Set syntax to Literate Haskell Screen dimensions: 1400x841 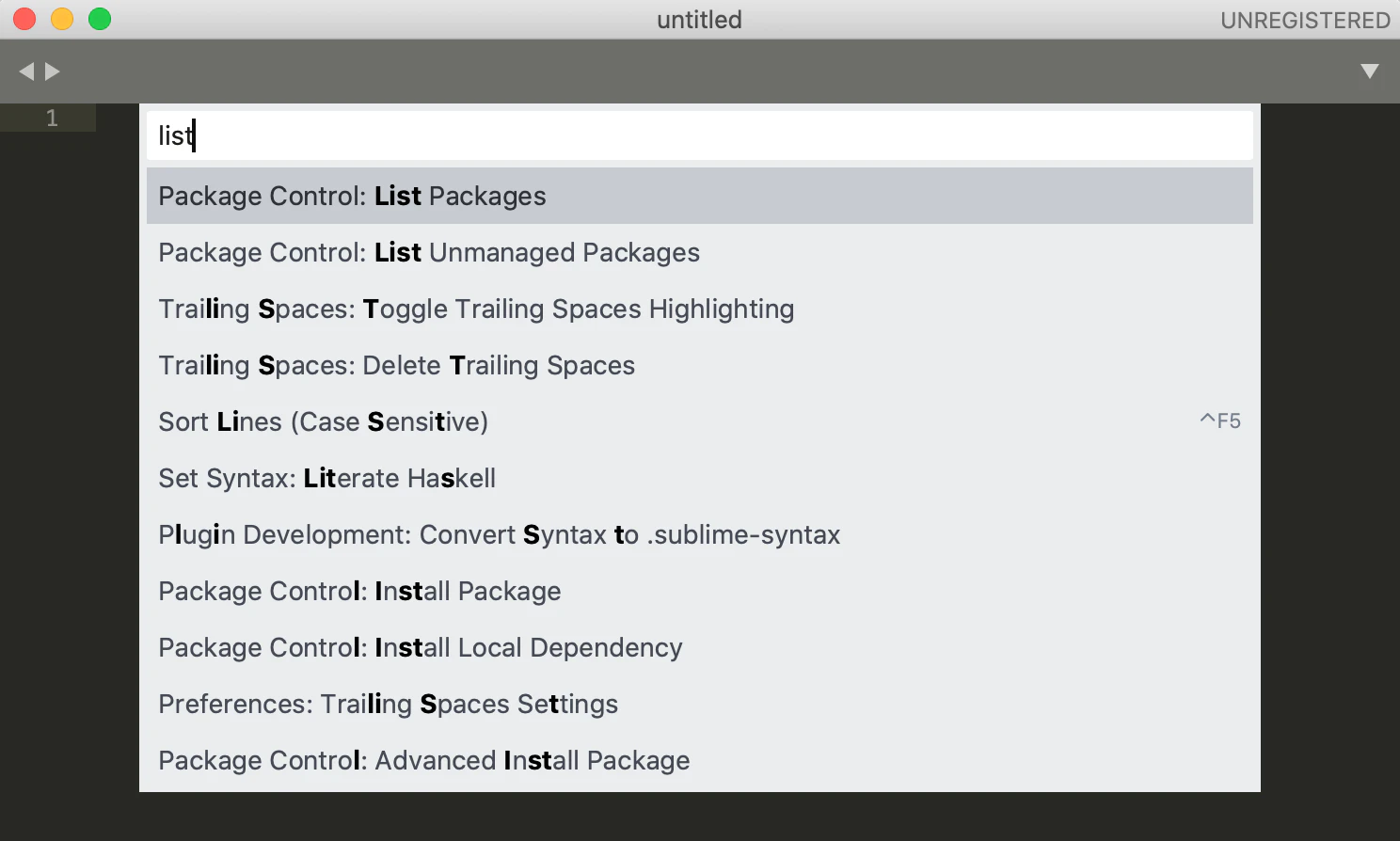click(x=700, y=478)
